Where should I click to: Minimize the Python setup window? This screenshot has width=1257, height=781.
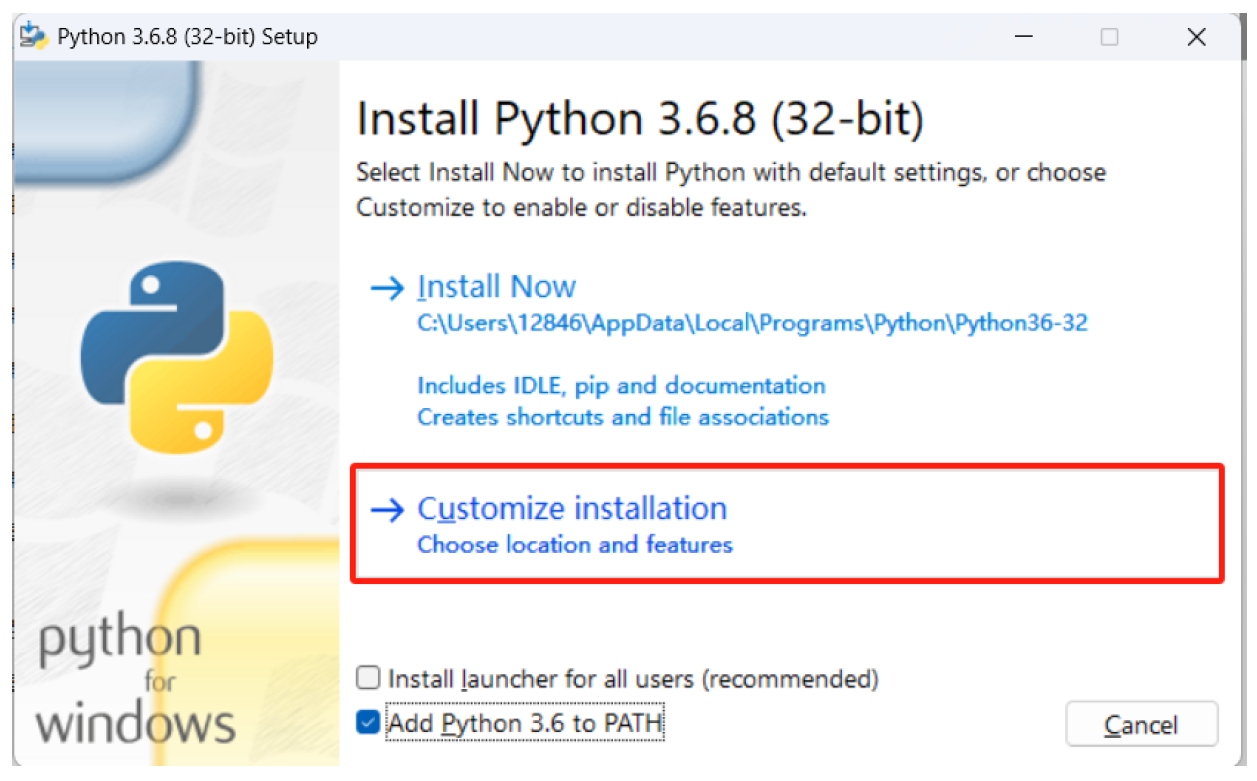(x=1023, y=37)
